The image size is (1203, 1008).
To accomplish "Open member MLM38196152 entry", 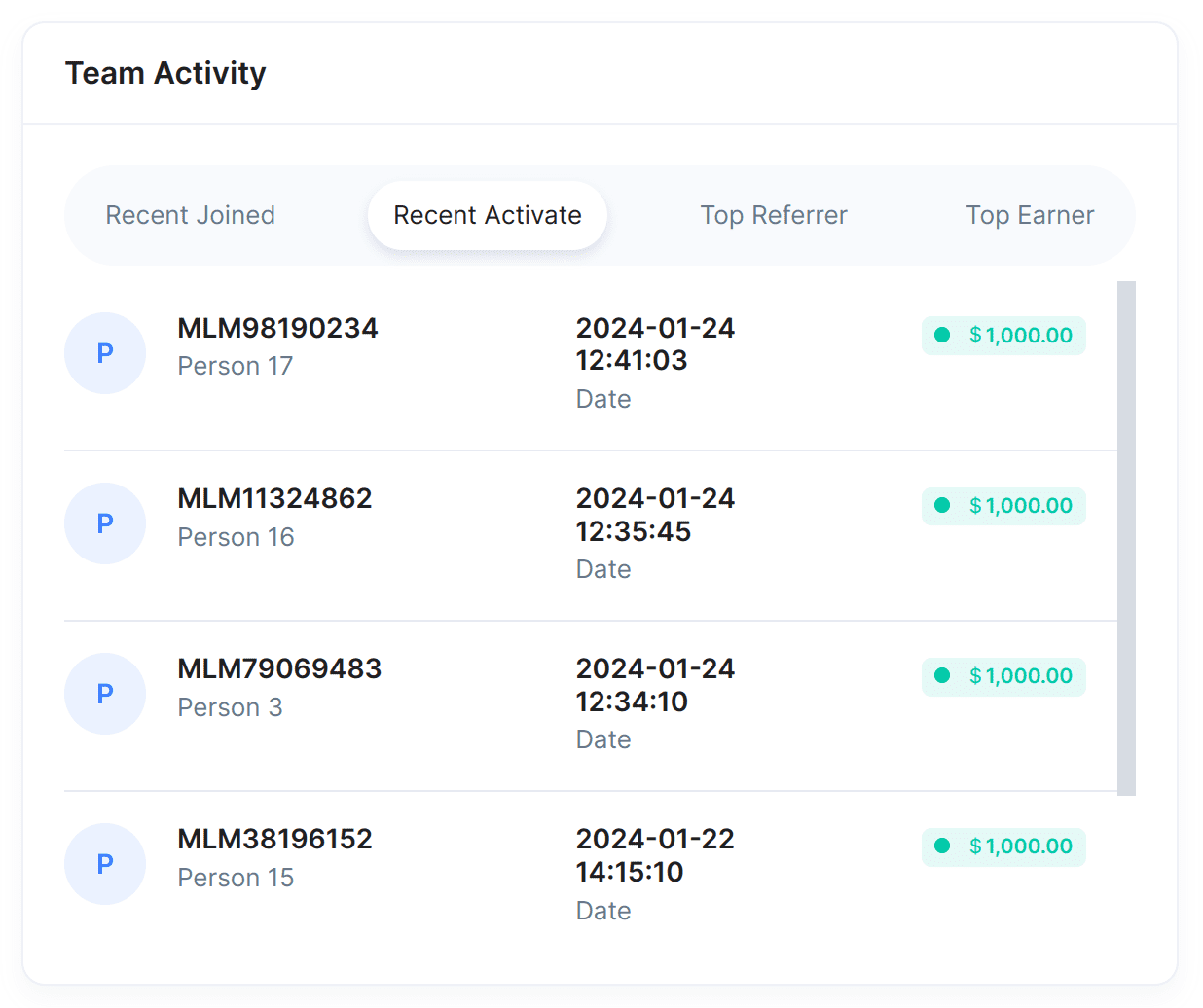I will click(274, 839).
